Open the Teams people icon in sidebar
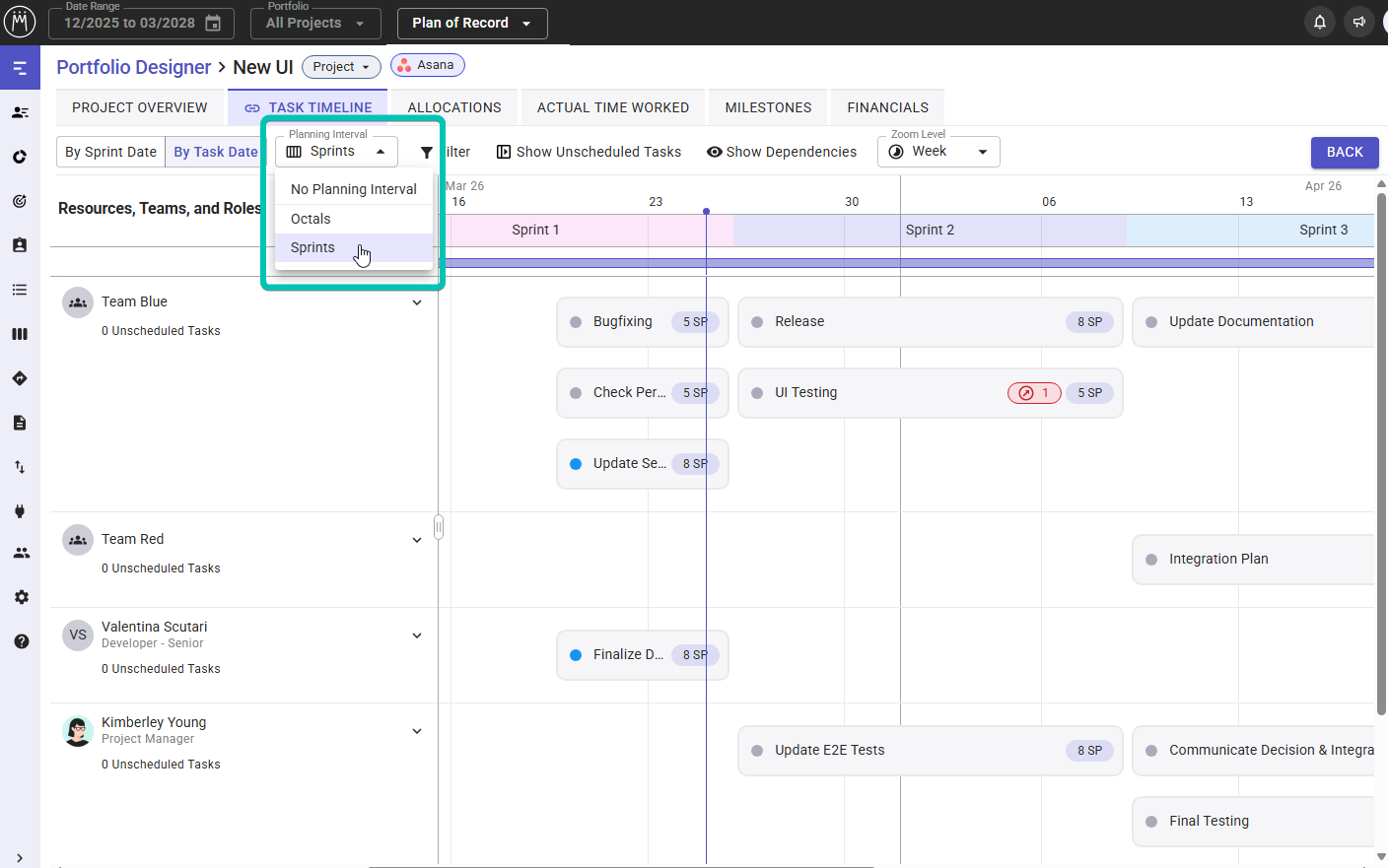The image size is (1388, 868). 20,553
